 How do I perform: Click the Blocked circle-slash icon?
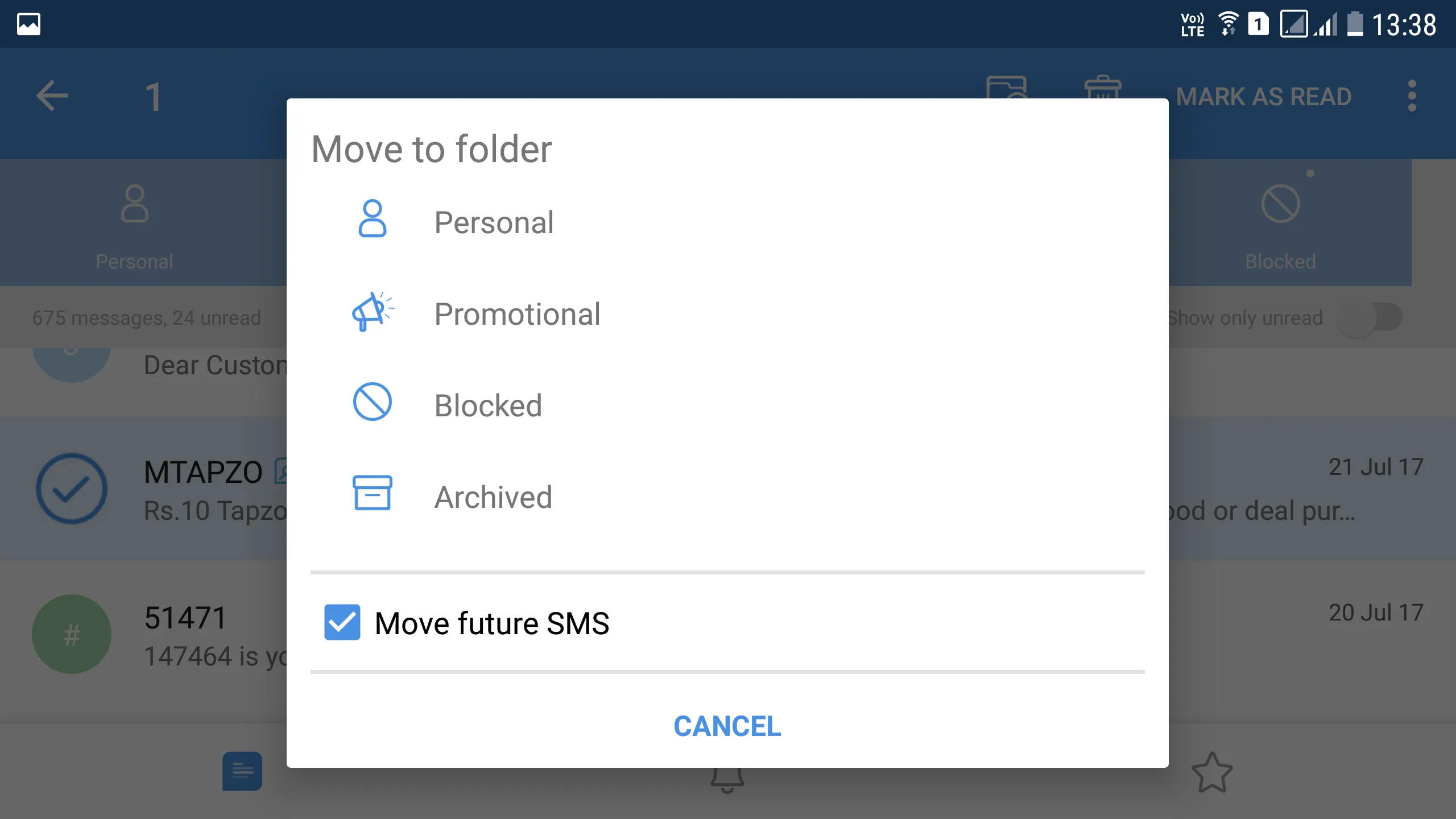point(372,404)
